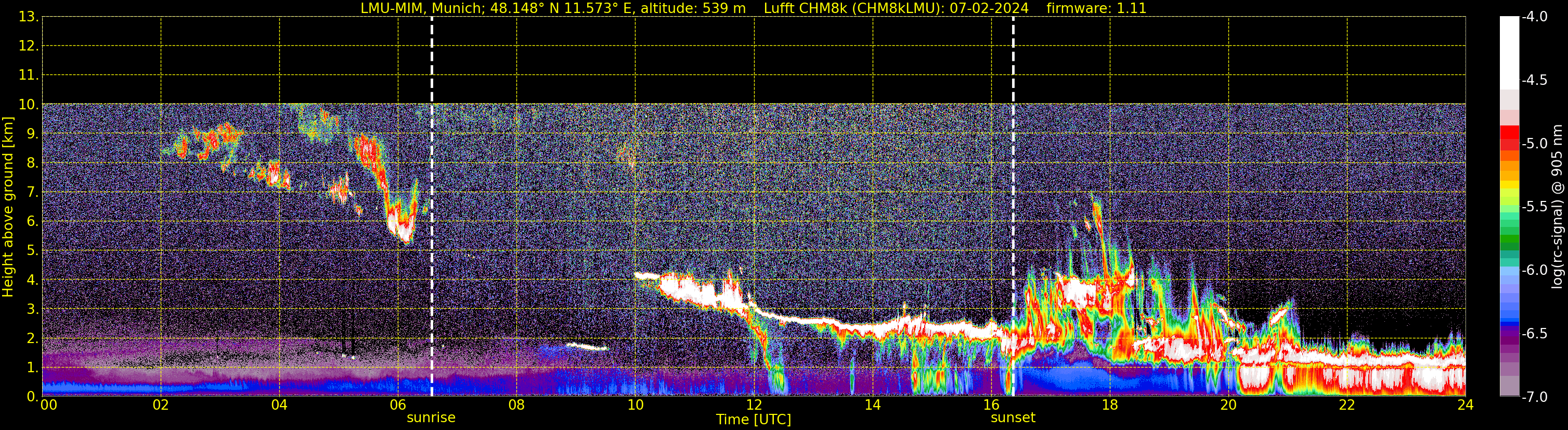Click the '14' time axis tick label
This screenshot has width=1568, height=430.
click(x=873, y=405)
